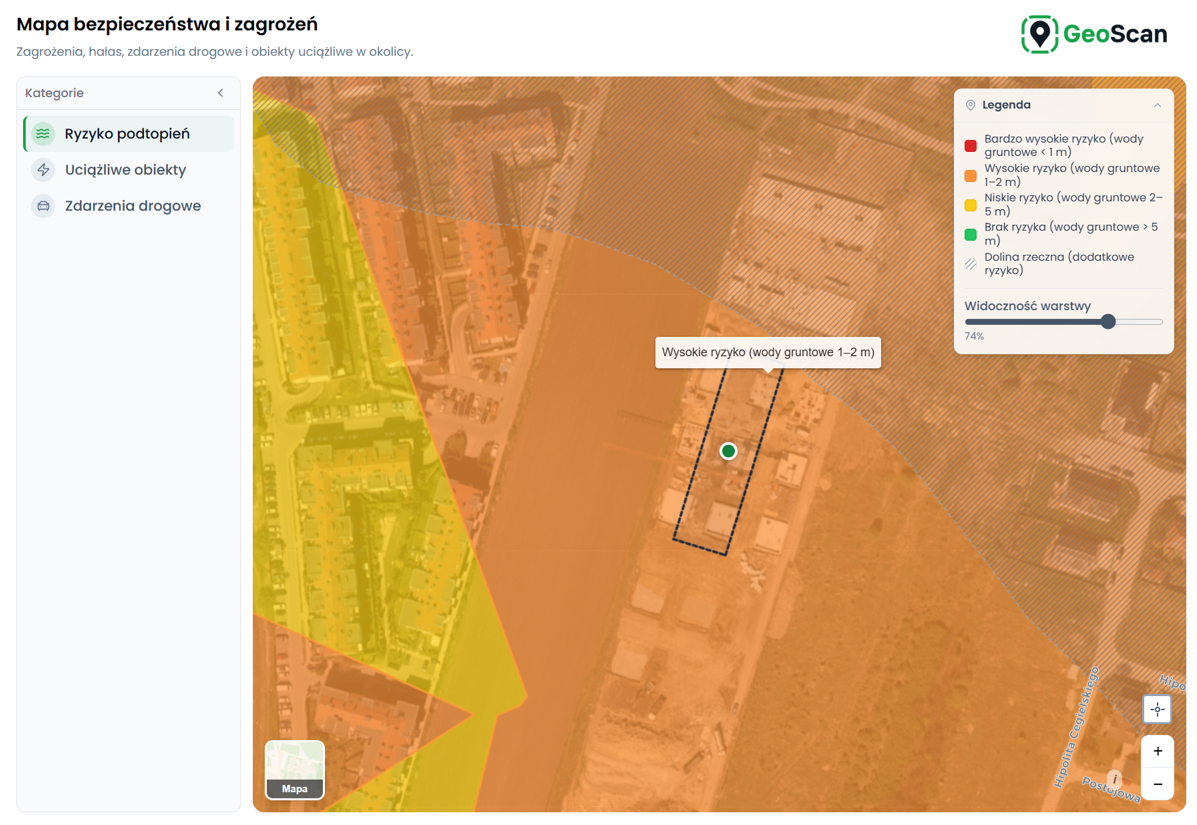1197x825 pixels.
Task: Click the red very high risk swatch
Action: tap(970, 146)
